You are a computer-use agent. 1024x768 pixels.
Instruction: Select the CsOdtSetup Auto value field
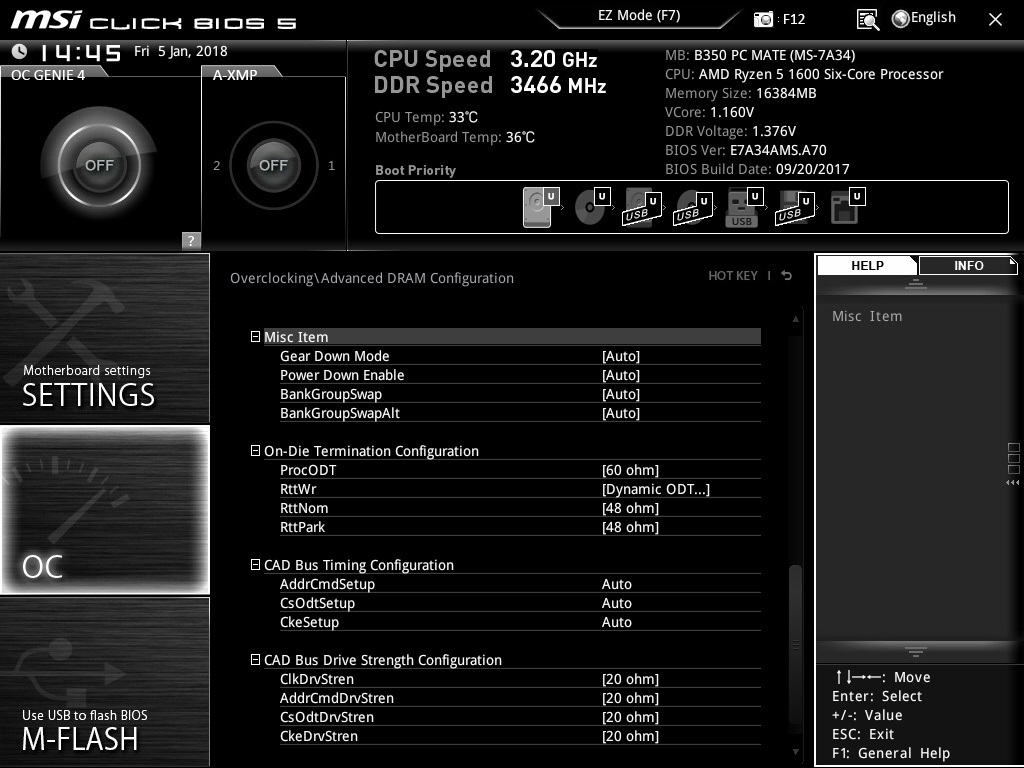616,603
